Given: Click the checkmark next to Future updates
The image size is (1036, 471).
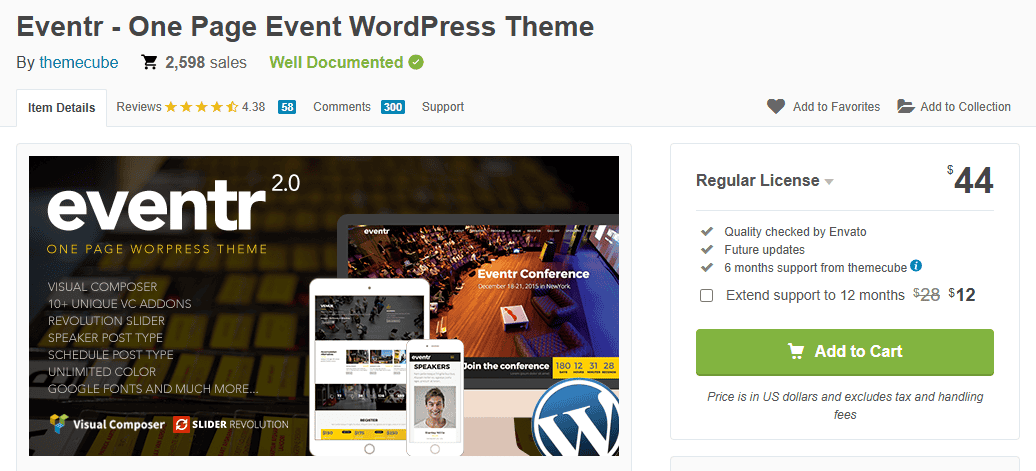Looking at the screenshot, I should click(x=707, y=250).
